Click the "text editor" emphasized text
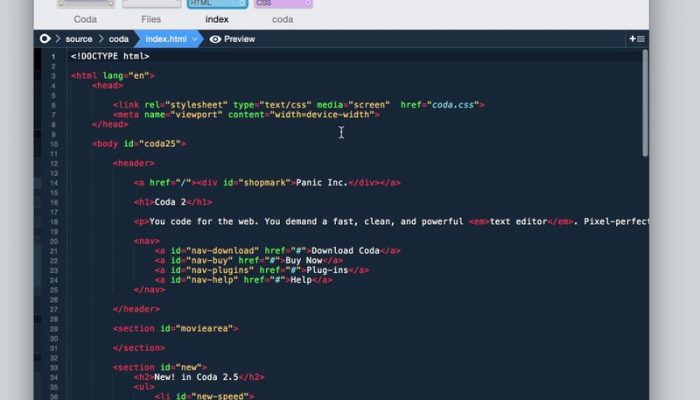 pos(518,222)
